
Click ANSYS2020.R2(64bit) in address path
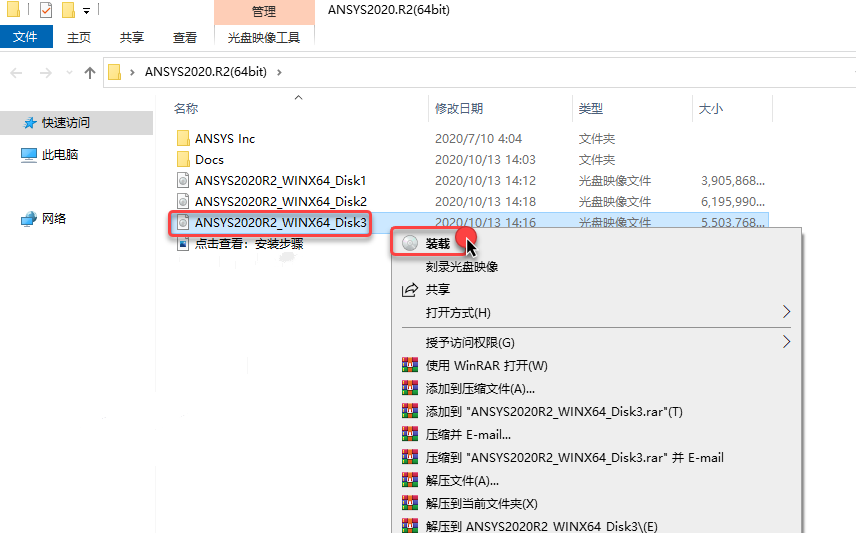pyautogui.click(x=206, y=72)
